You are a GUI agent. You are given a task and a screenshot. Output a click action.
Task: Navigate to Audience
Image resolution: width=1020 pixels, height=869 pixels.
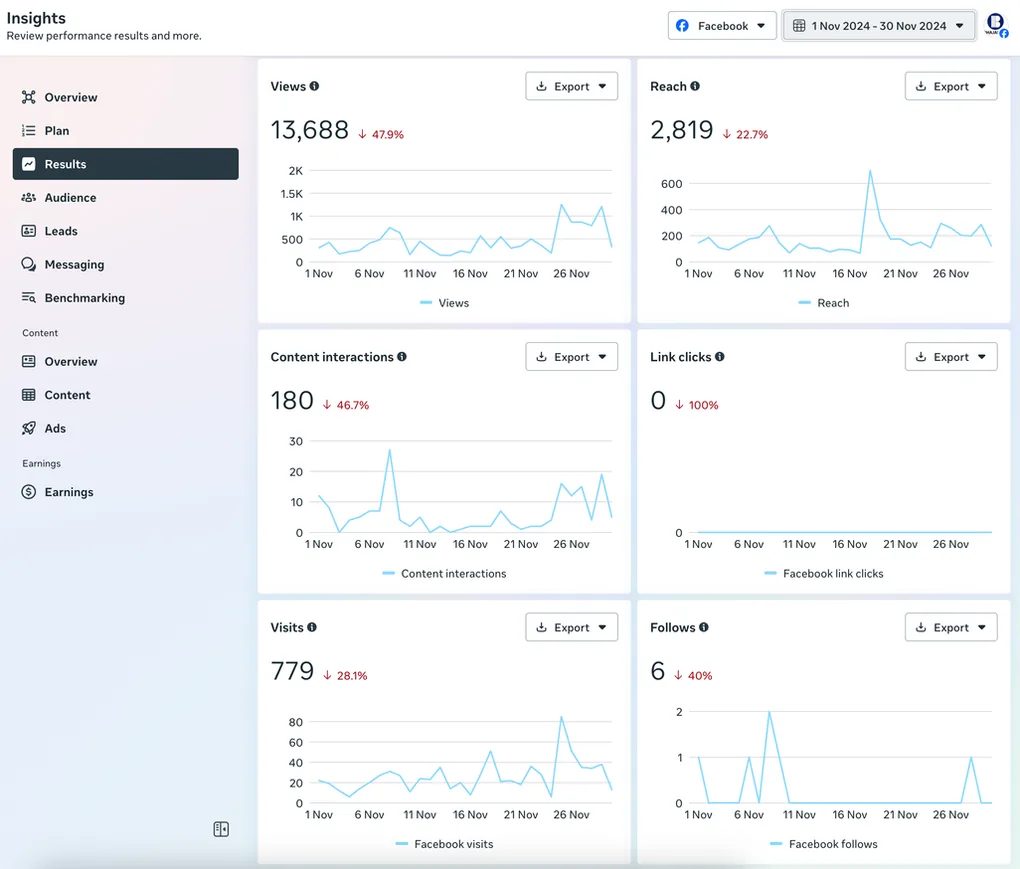126,198
